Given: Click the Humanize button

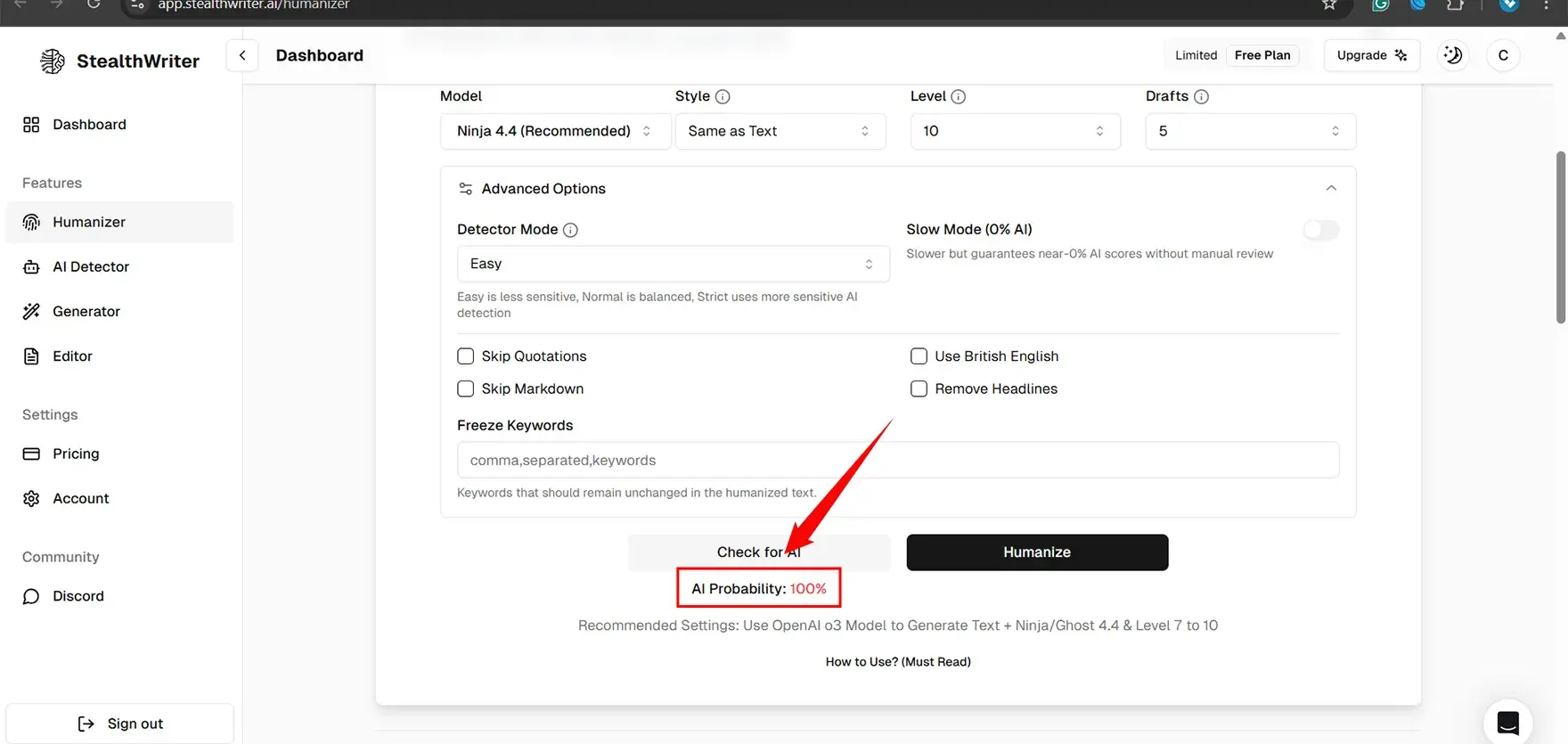Looking at the screenshot, I should pos(1037,552).
